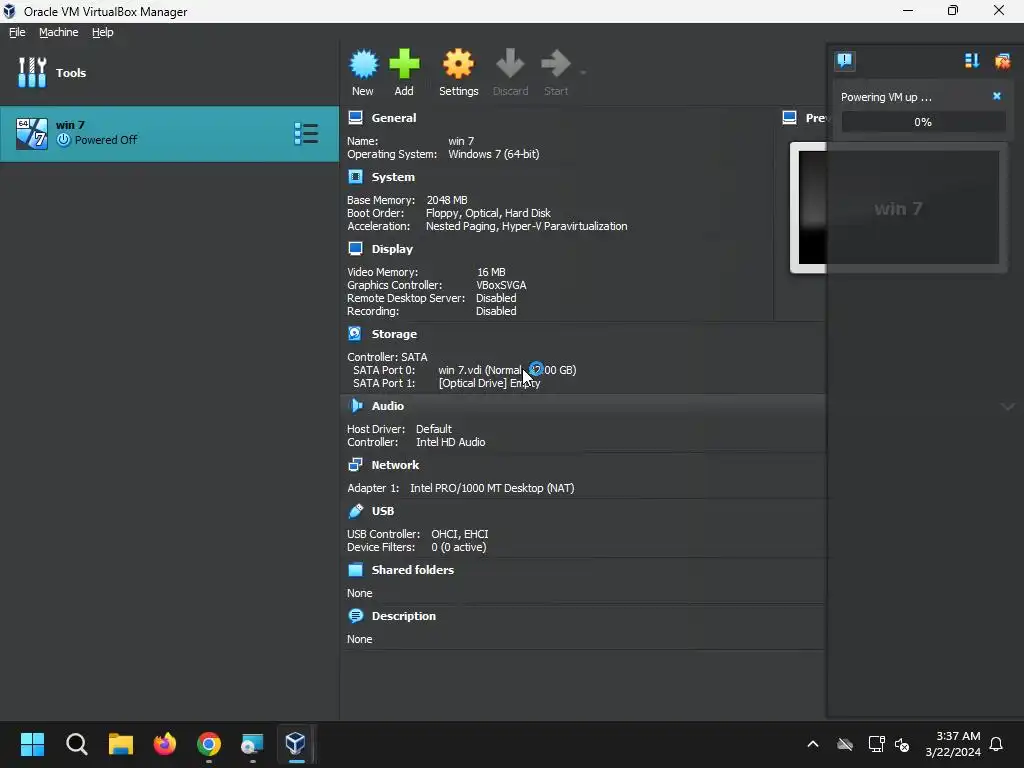Screen dimensions: 1024x768
Task: Click the Tools wrench icon
Action: coord(32,72)
